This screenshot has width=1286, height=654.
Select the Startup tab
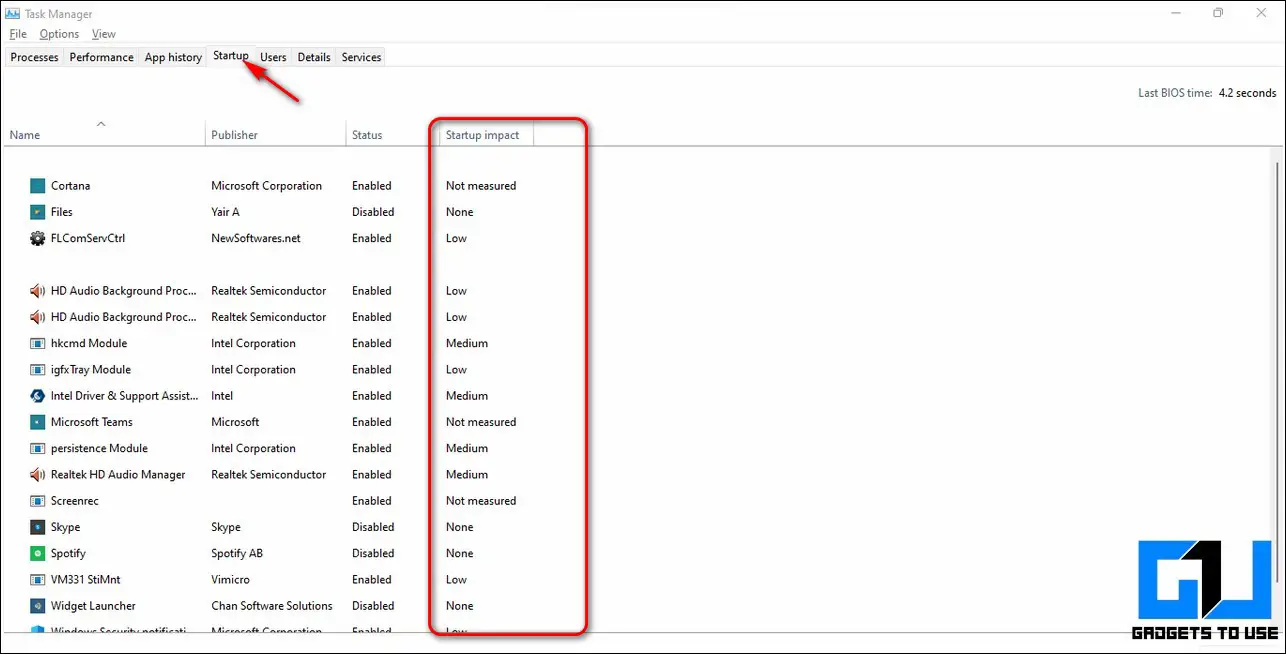click(231, 56)
